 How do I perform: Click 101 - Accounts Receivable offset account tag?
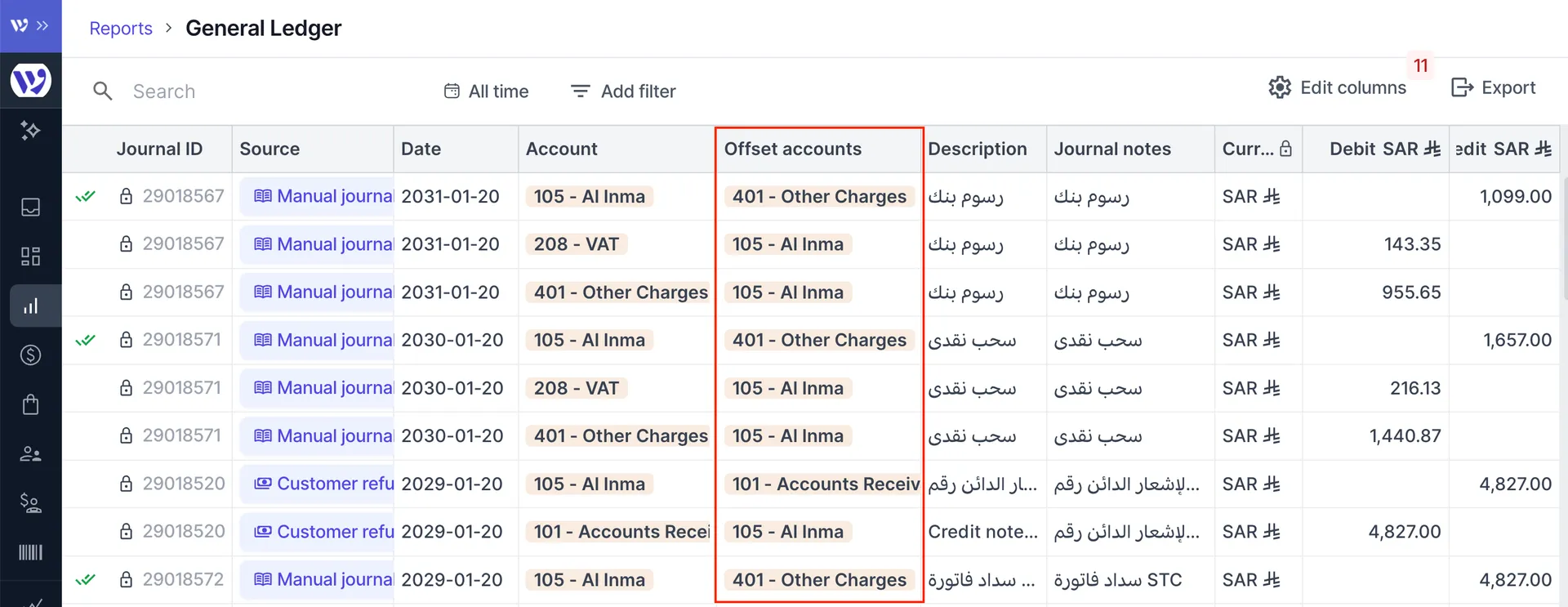click(823, 484)
